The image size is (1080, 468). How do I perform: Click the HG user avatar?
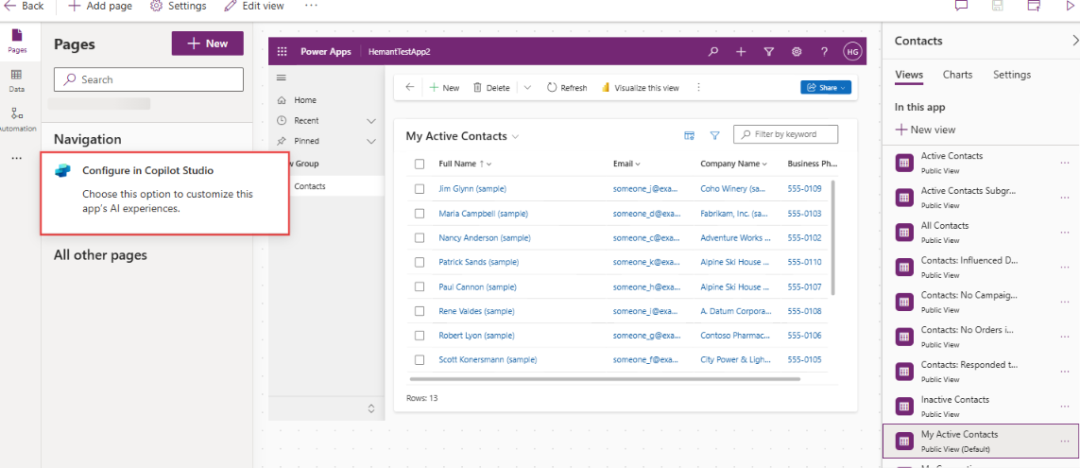[852, 52]
